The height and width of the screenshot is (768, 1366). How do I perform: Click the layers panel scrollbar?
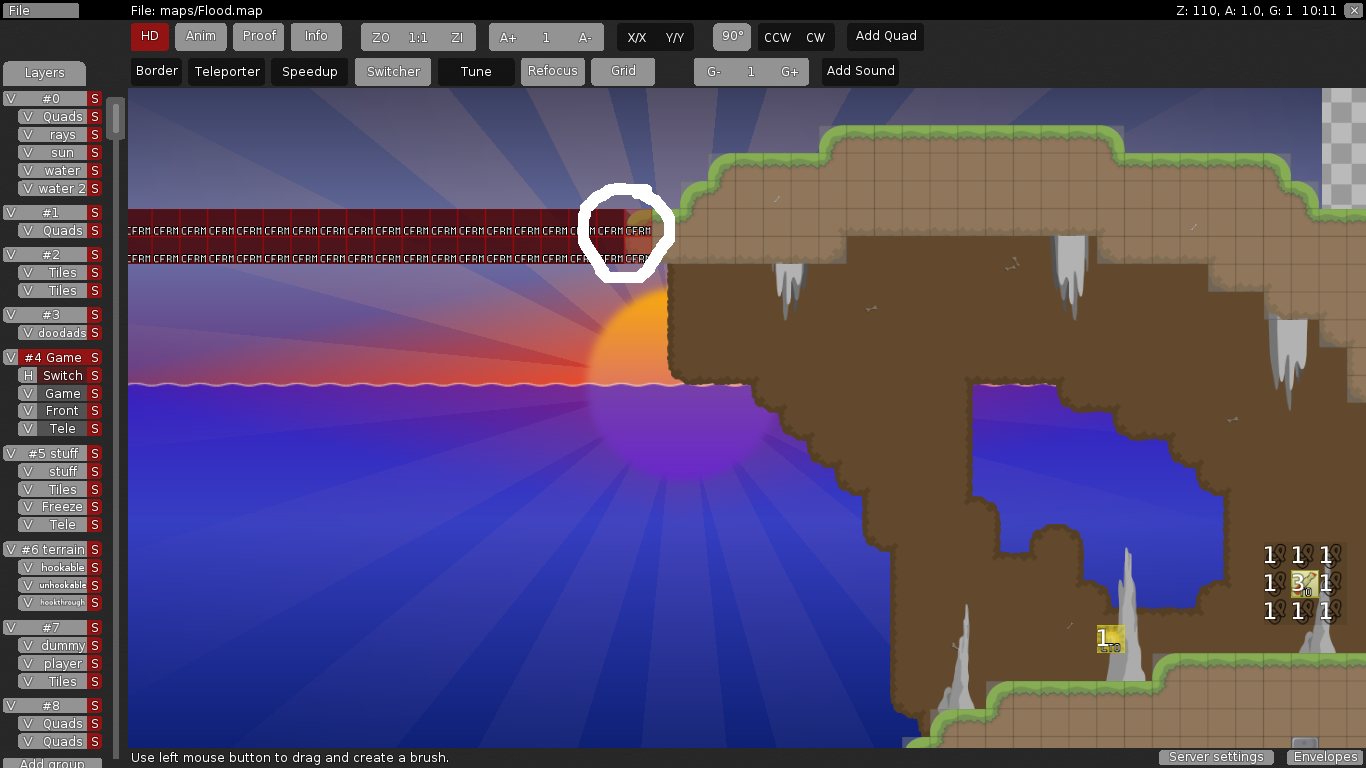click(116, 119)
